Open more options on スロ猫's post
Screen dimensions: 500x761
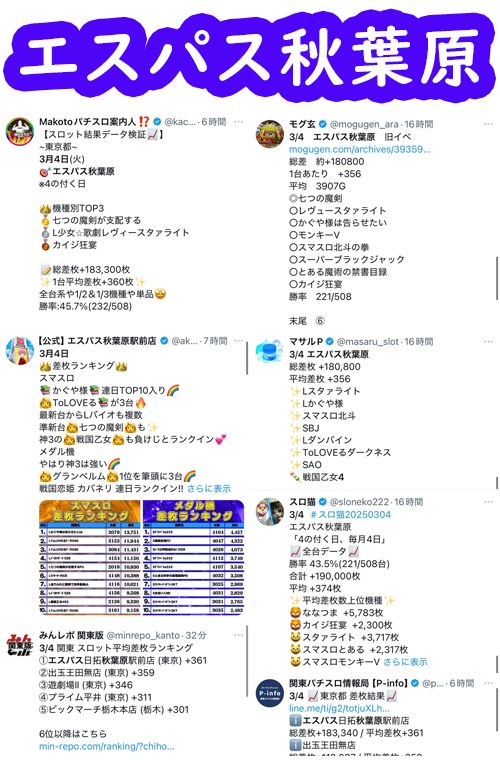coord(488,502)
